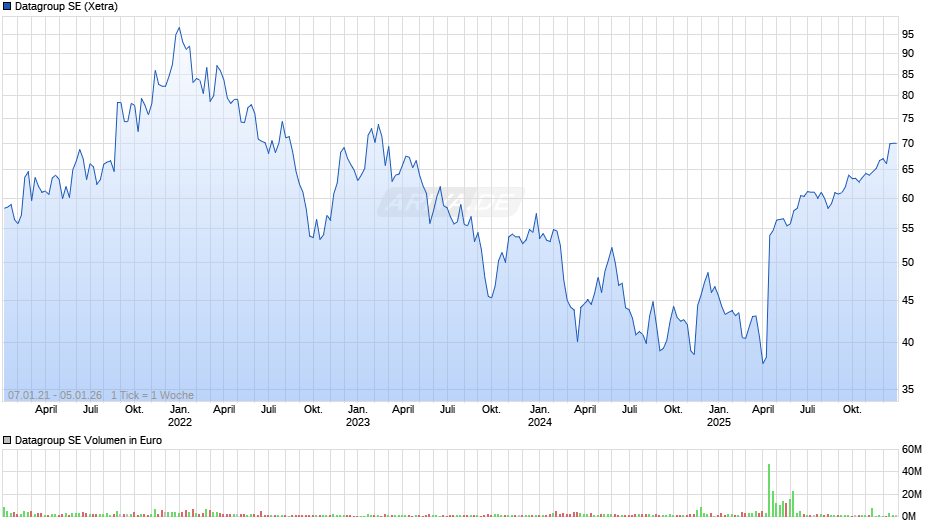Click the price low near 37 in April 2025
The image size is (940, 526).
click(x=763, y=363)
